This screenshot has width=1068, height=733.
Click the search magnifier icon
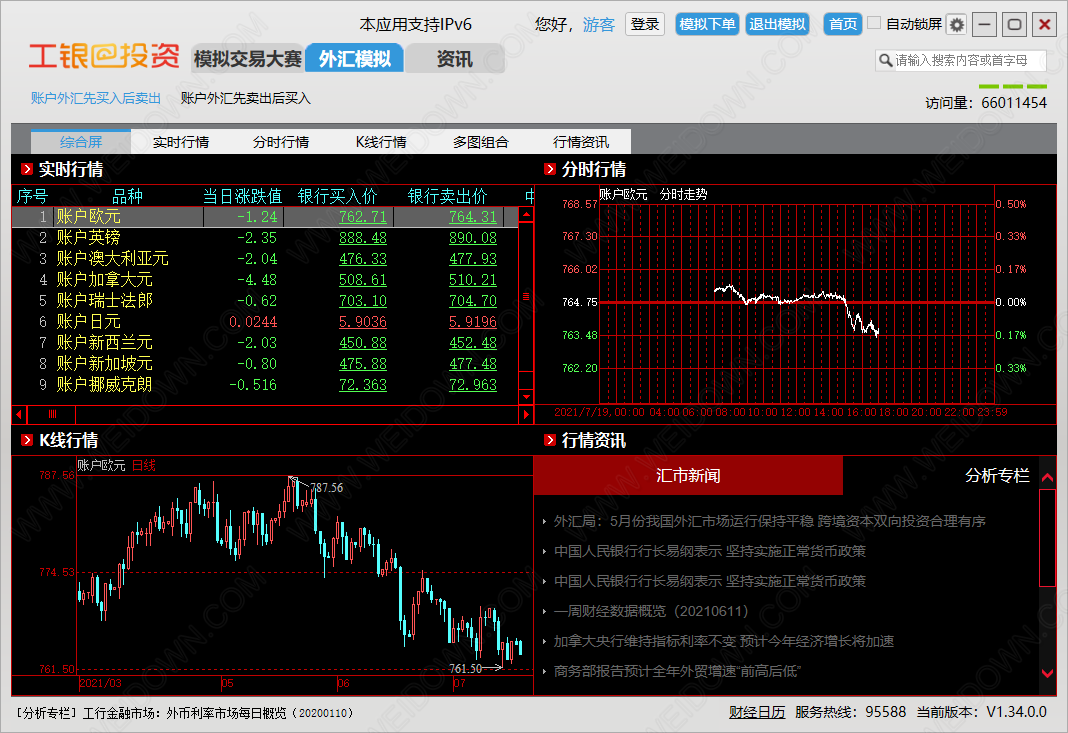[885, 60]
